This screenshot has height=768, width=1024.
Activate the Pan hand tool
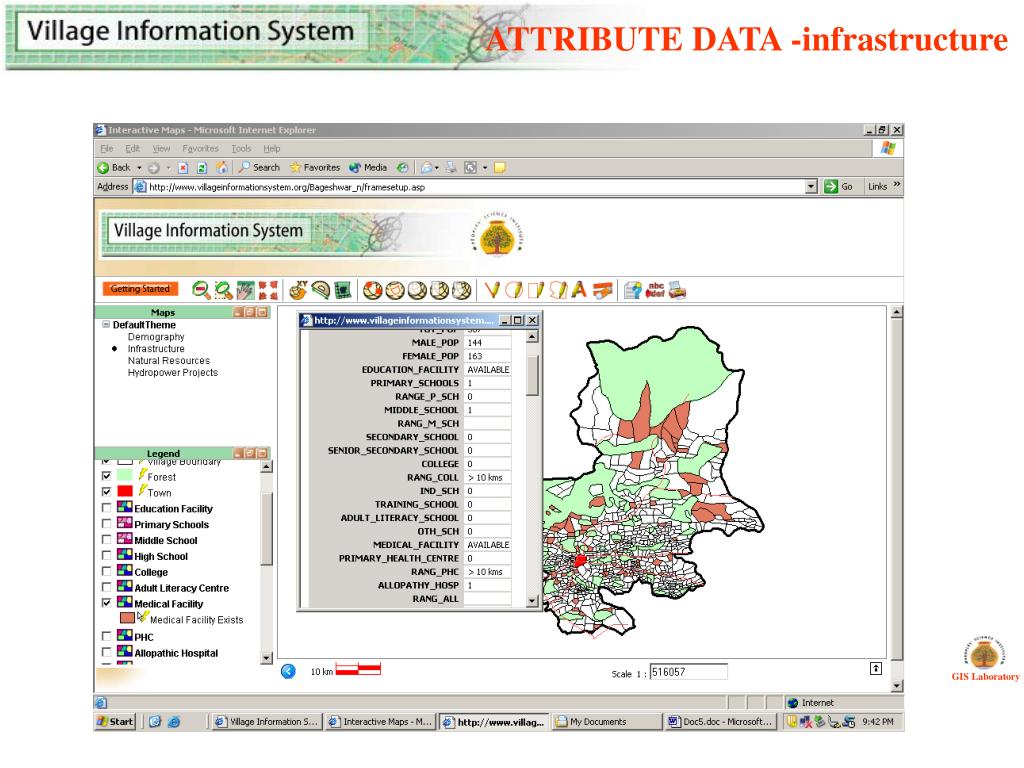(246, 290)
